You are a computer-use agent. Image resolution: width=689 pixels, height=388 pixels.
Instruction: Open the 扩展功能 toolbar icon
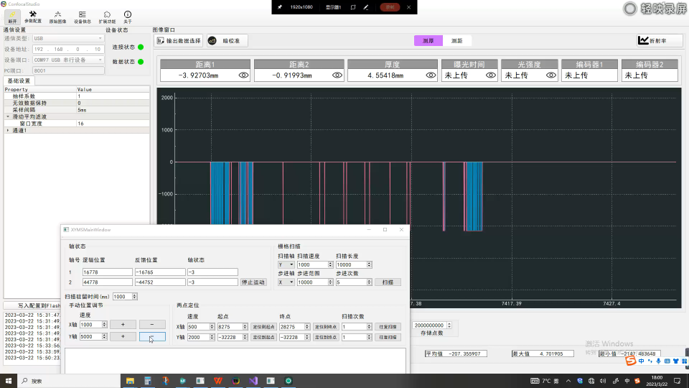[107, 17]
